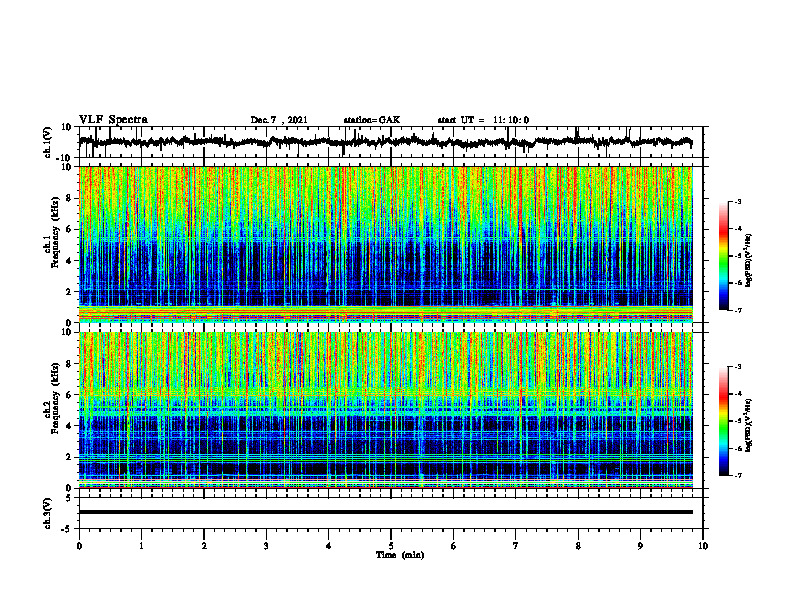Click the ch.1 voltage waveform trace
Image resolution: width=792 pixels, height=612 pixels.
(x=385, y=142)
